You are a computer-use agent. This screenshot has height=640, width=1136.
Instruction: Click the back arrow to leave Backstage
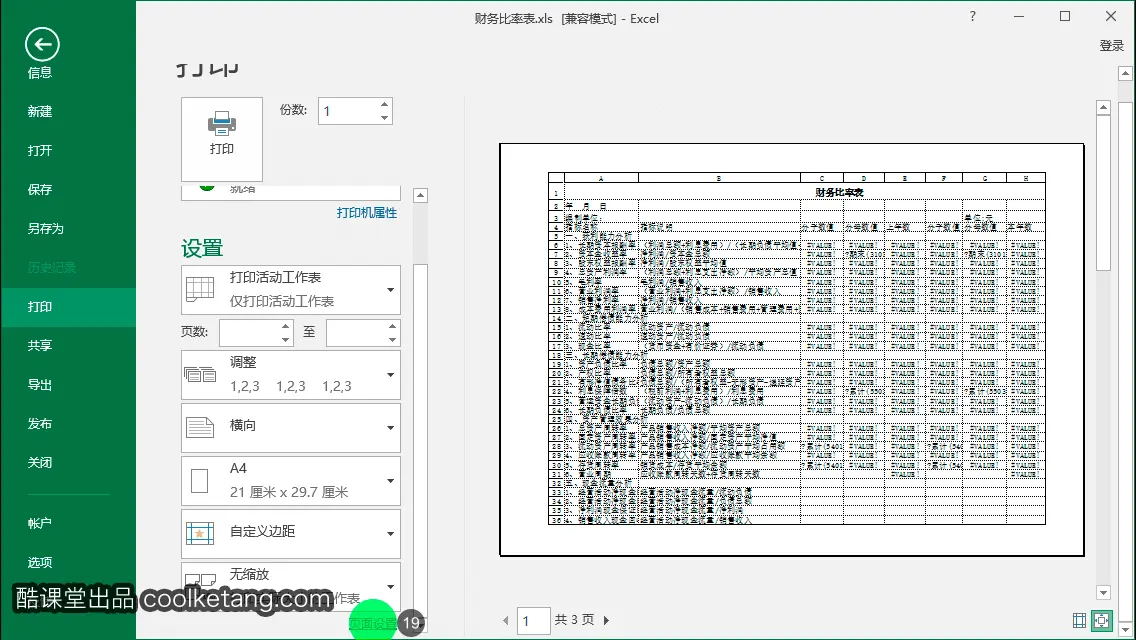42,44
